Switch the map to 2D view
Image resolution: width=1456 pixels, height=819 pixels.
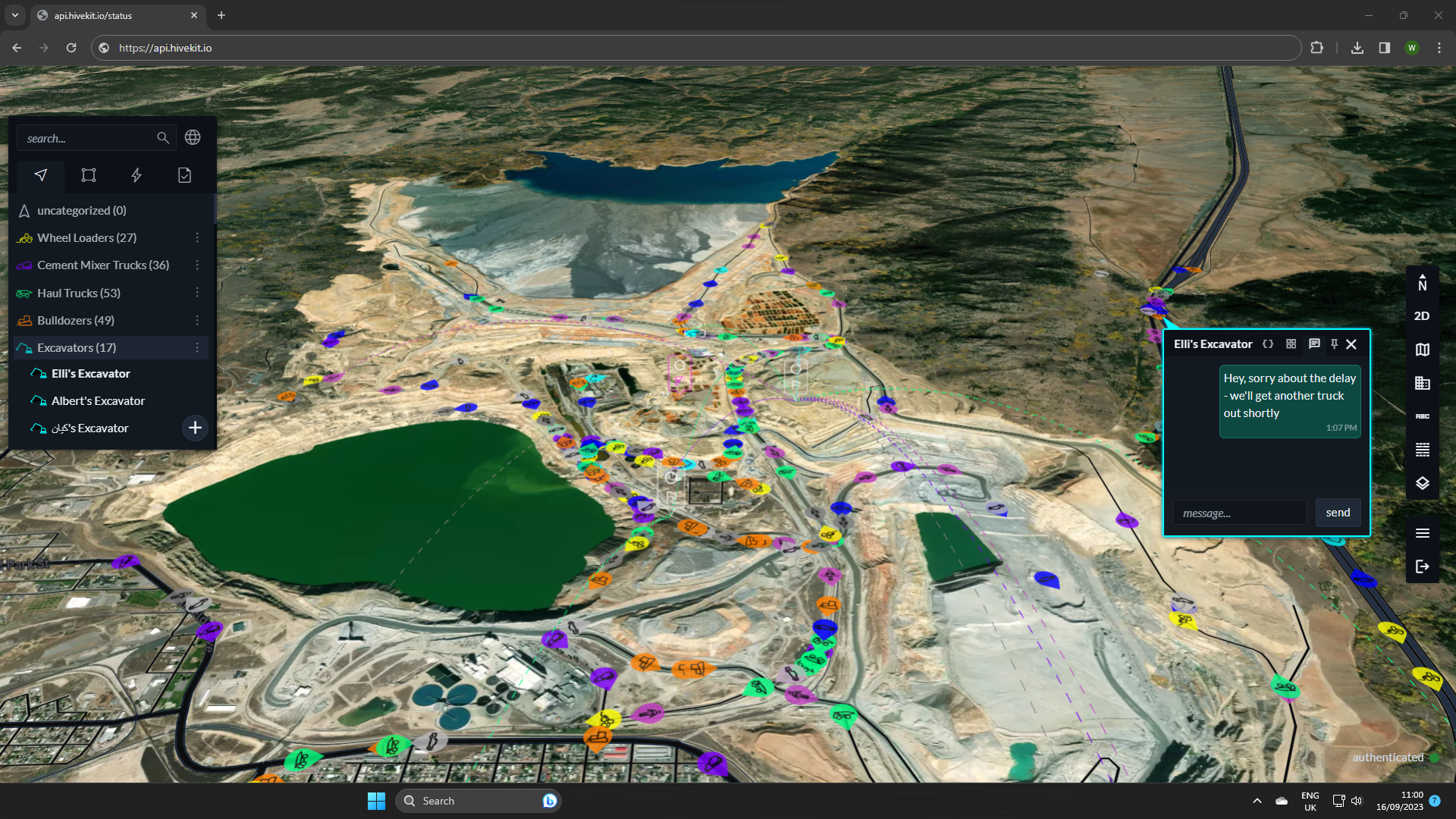[x=1422, y=316]
